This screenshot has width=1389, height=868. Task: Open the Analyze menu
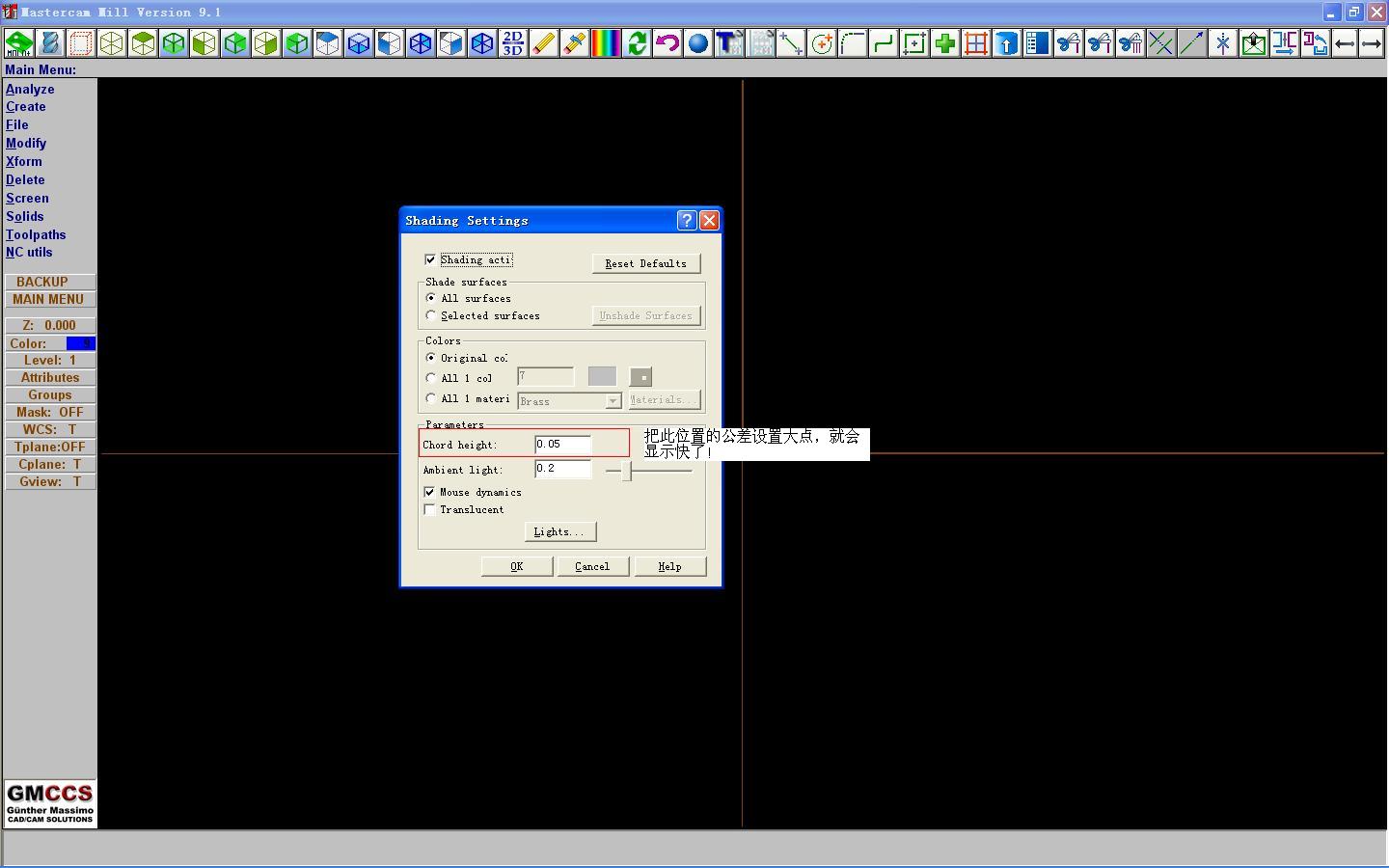pyautogui.click(x=30, y=89)
